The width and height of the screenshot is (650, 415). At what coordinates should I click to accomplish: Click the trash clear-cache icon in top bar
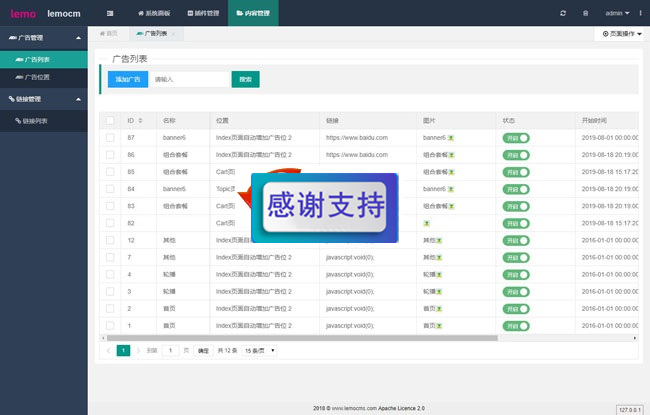(585, 13)
